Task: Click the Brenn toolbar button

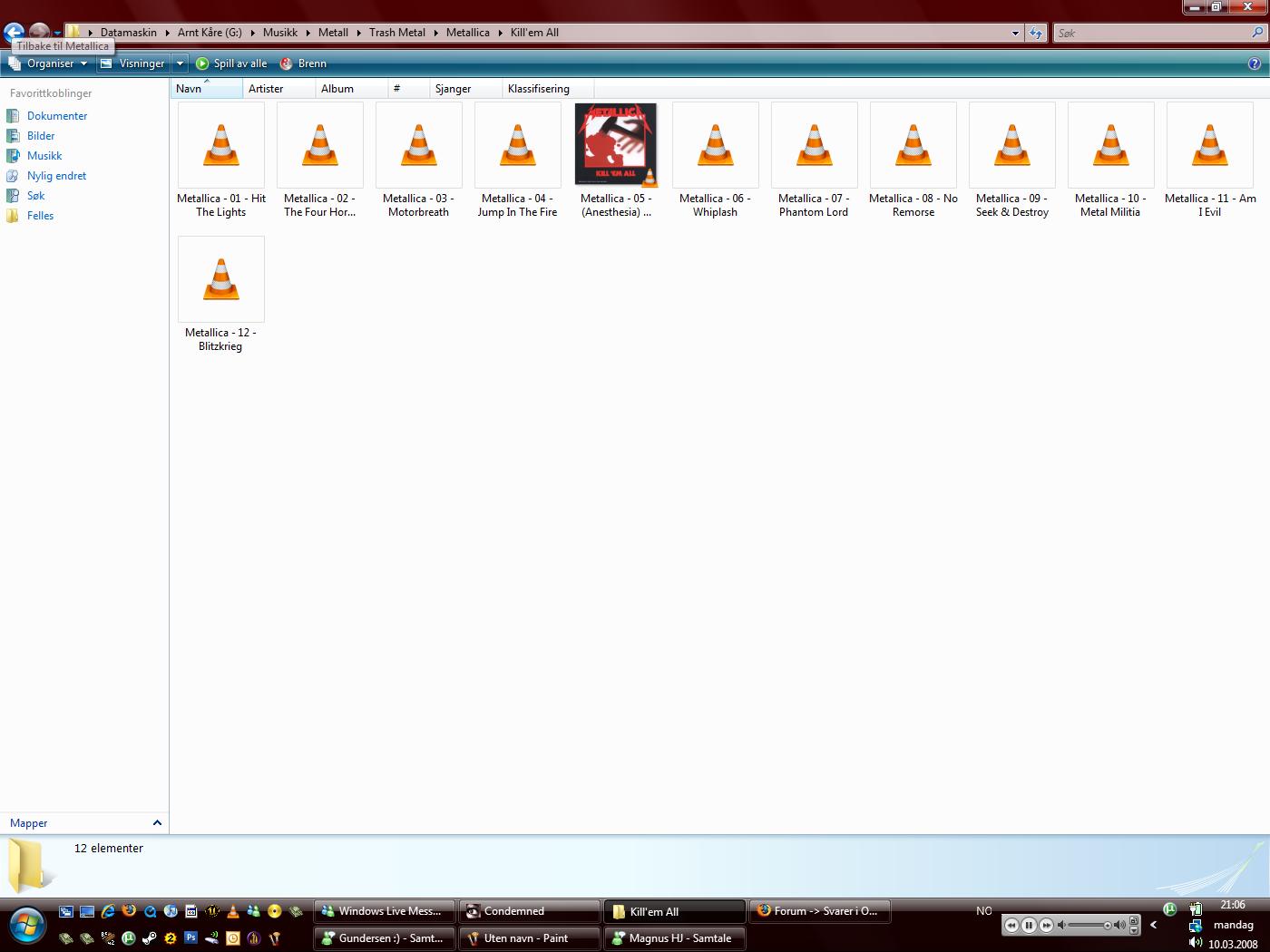Action: (x=303, y=63)
